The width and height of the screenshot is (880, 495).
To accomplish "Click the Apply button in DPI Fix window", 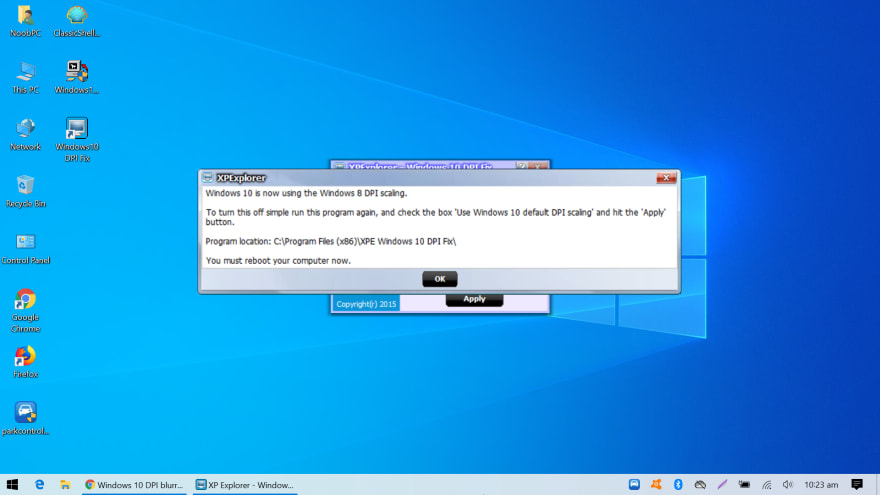I will point(474,300).
